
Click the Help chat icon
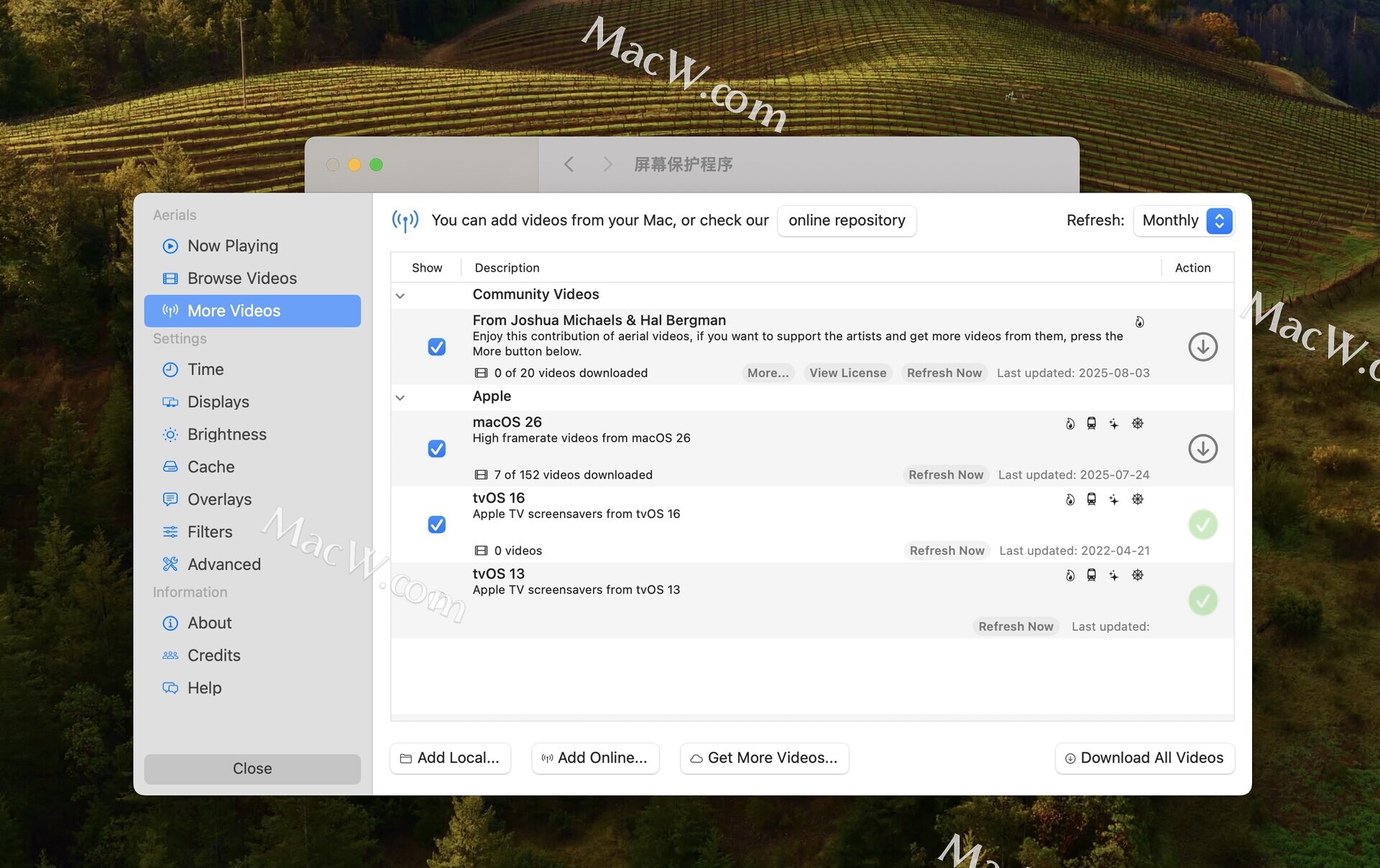[x=170, y=688]
